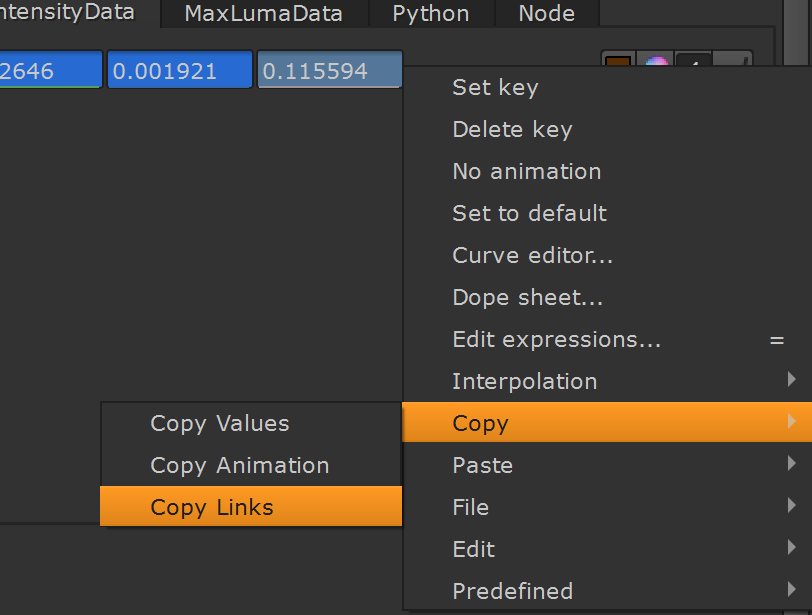Open the Node tab

click(547, 13)
